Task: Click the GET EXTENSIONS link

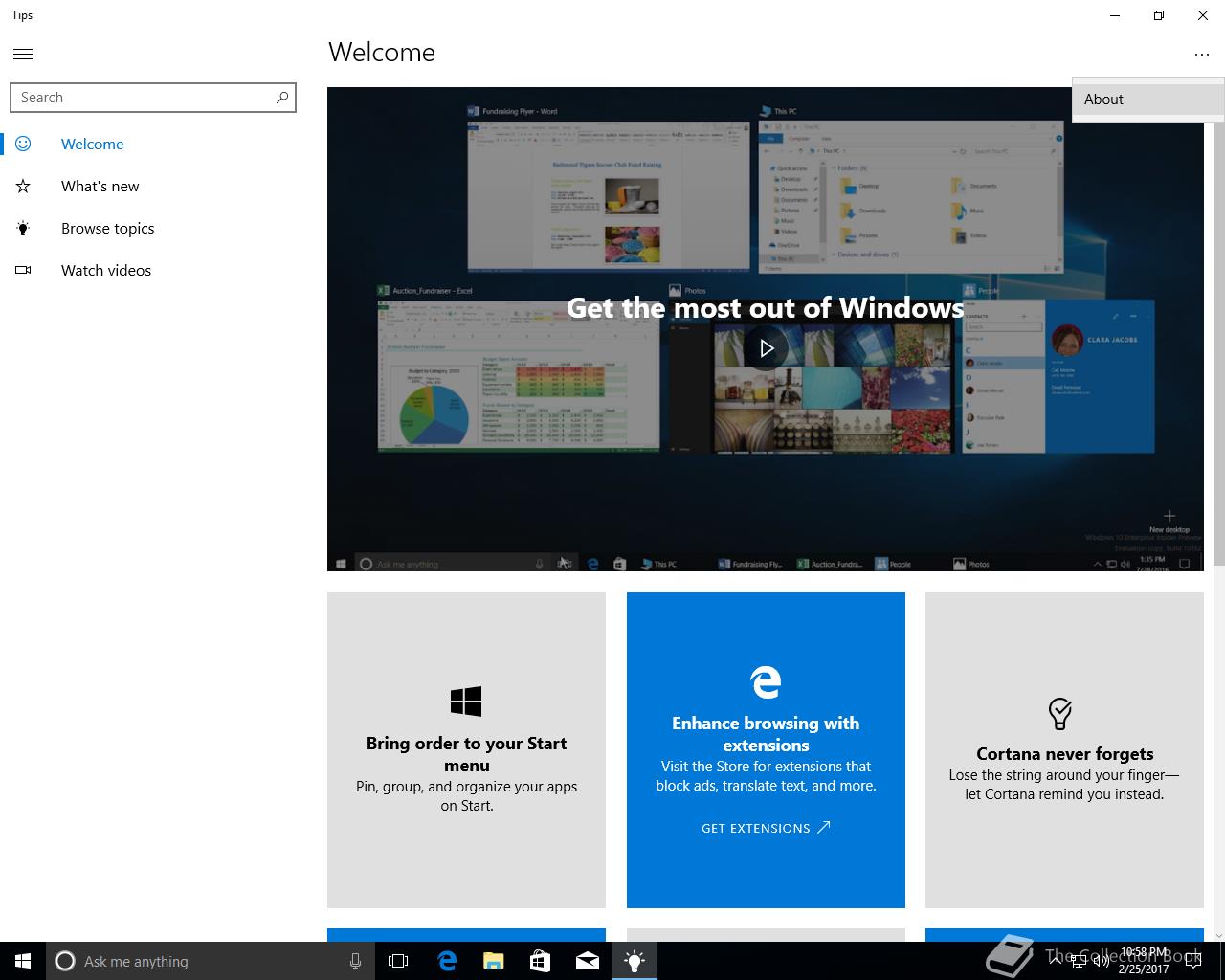Action: pyautogui.click(x=766, y=828)
